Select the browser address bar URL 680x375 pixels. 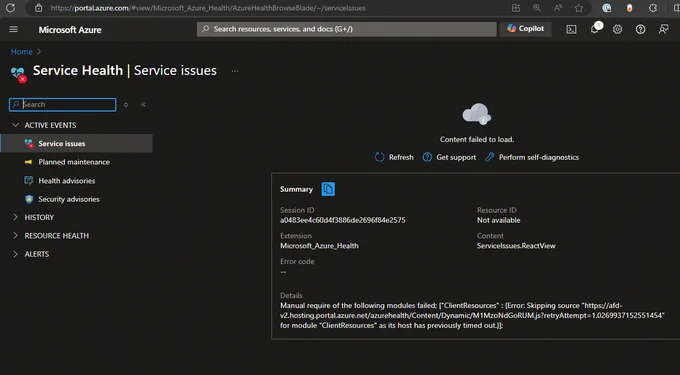point(208,8)
